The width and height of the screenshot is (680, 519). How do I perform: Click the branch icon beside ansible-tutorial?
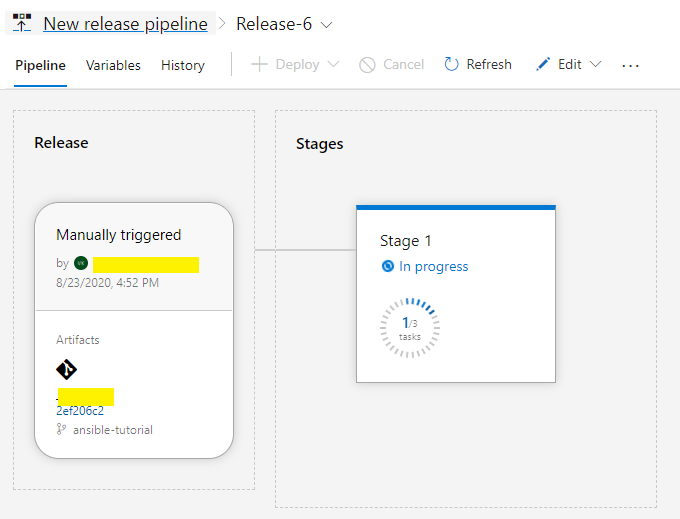(62, 429)
